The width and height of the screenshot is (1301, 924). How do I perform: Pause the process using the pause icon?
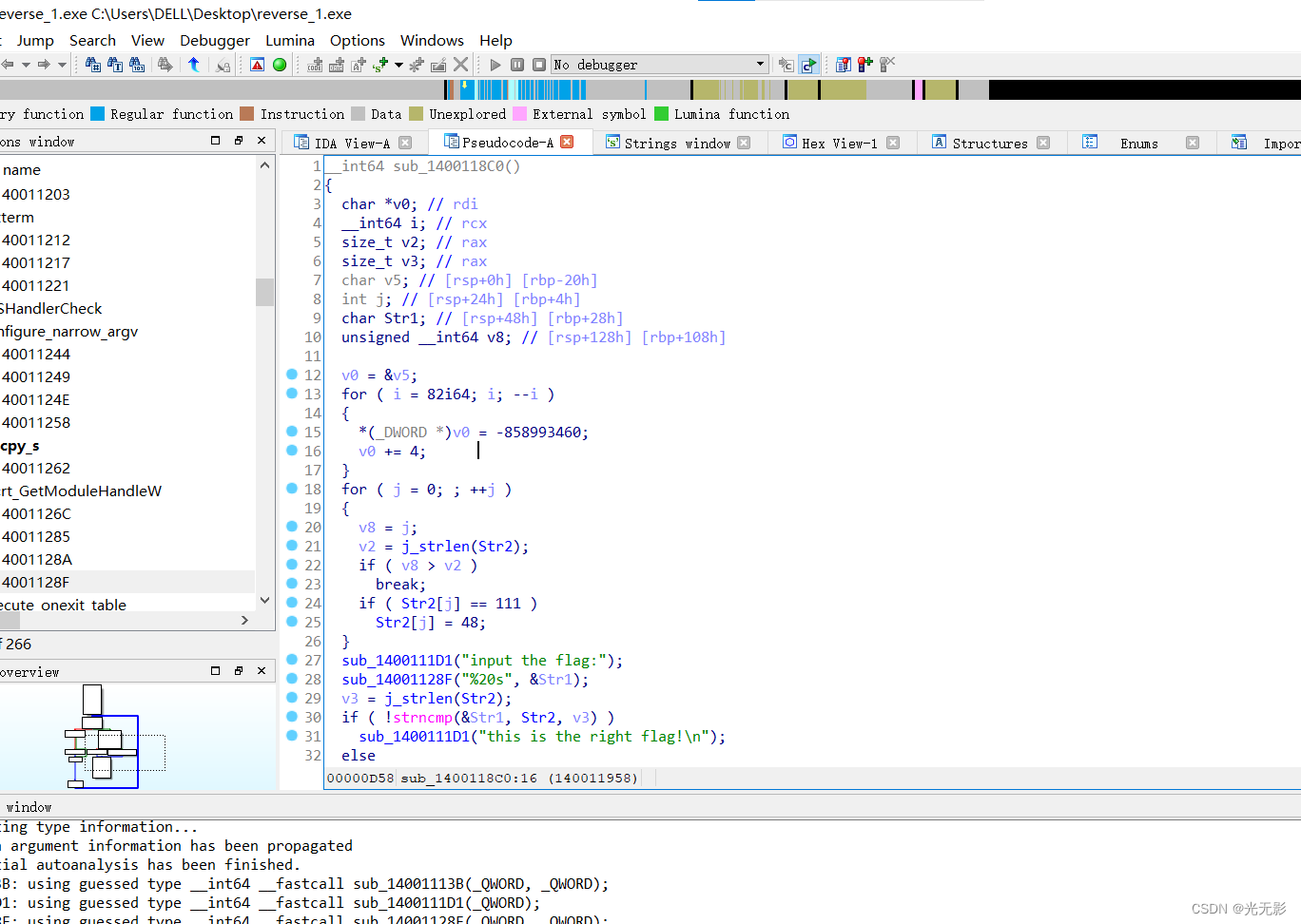pos(517,64)
